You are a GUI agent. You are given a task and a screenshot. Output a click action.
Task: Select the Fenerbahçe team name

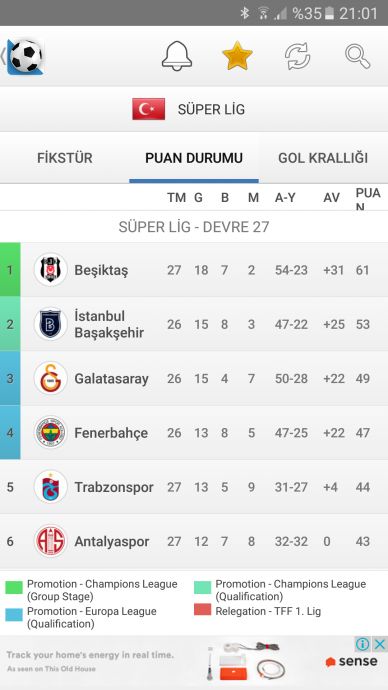(x=111, y=433)
